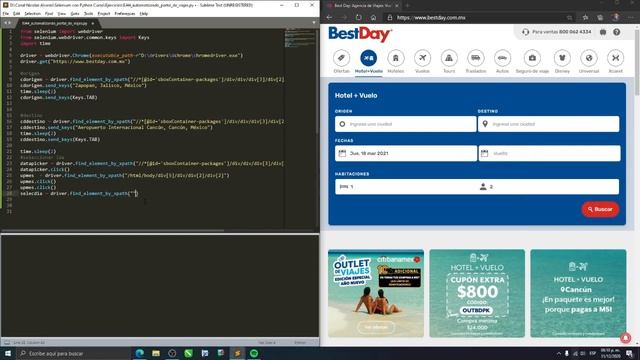This screenshot has width=640, height=360.
Task: Open the Find menu in Sublime Text
Action: [49, 13]
